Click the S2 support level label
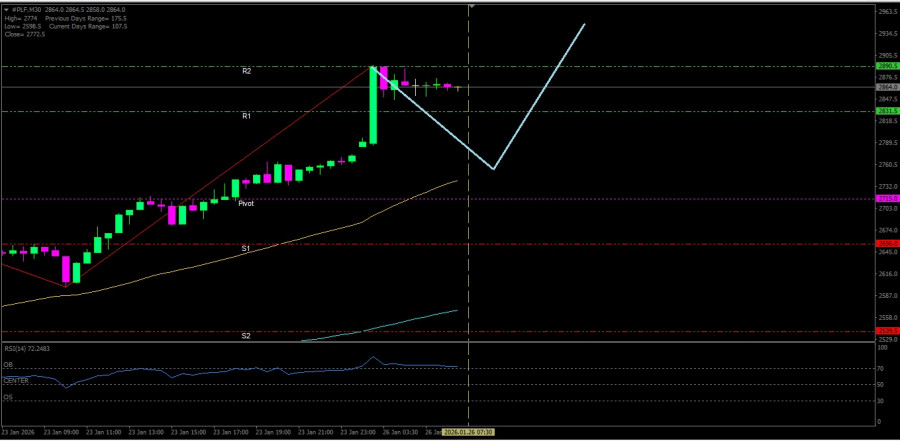This screenshot has width=900, height=441. (x=246, y=336)
